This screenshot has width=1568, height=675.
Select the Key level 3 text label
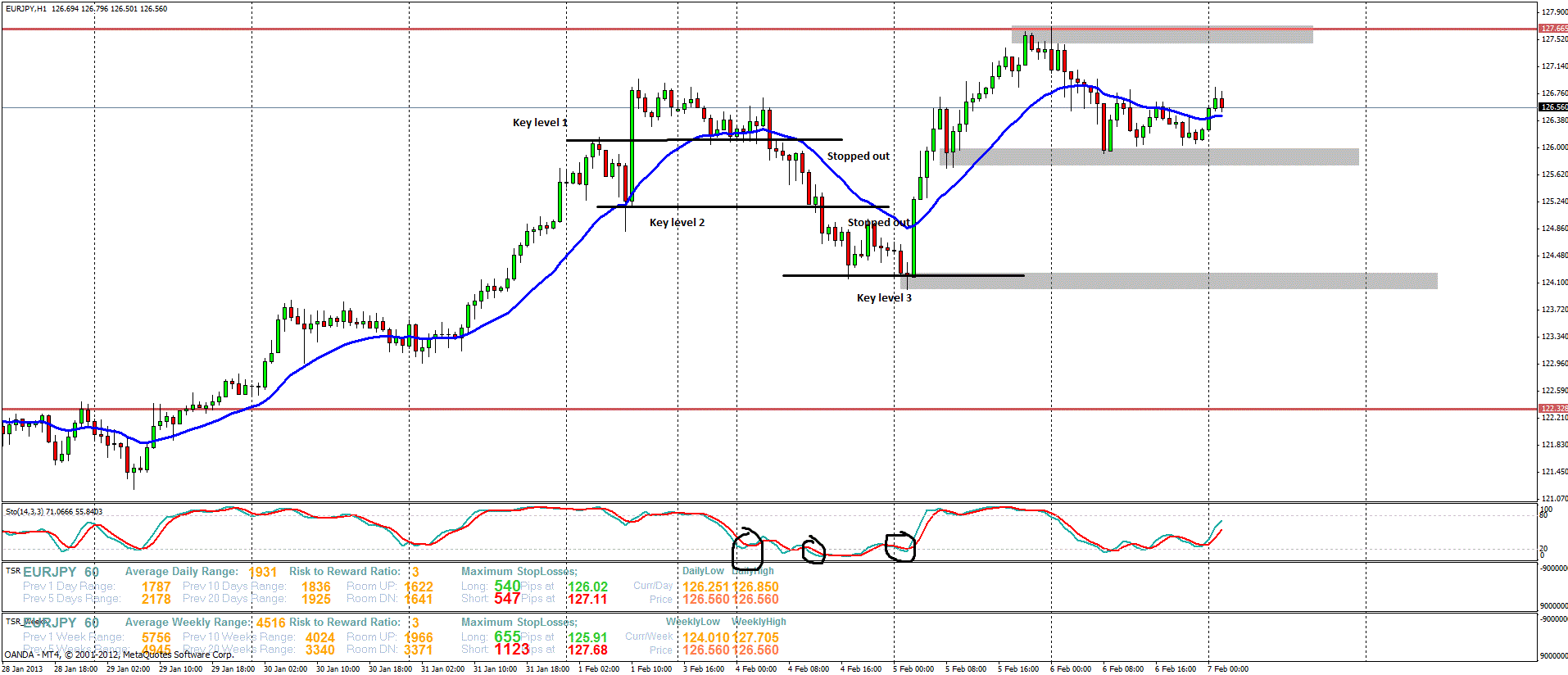coord(883,298)
